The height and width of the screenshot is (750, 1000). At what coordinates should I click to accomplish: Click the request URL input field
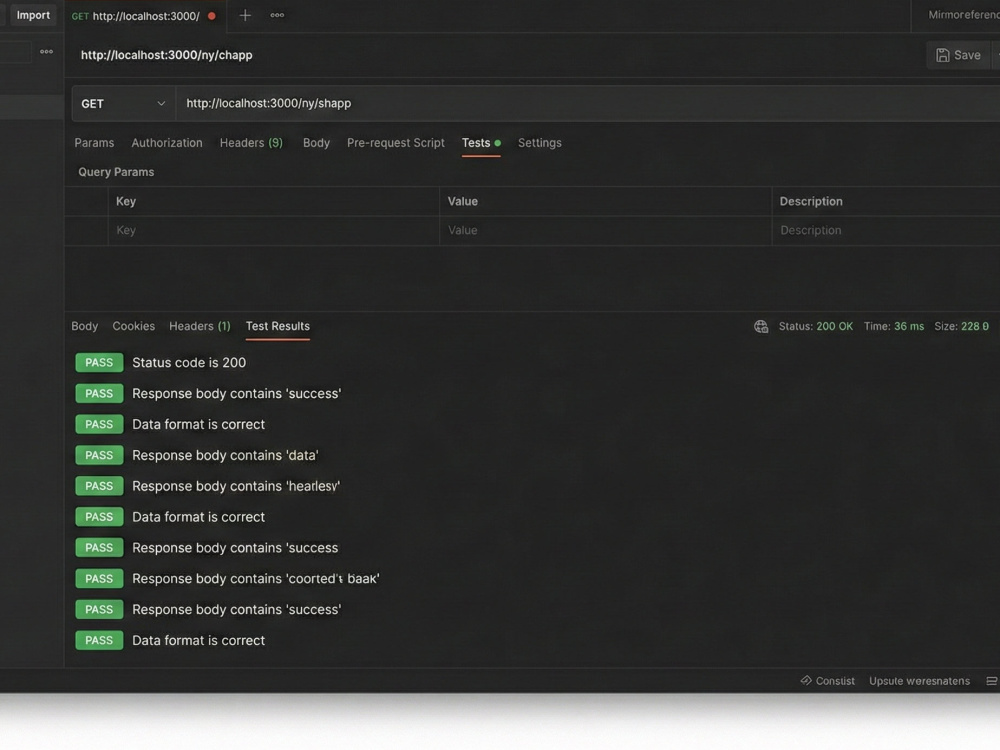[x=587, y=103]
